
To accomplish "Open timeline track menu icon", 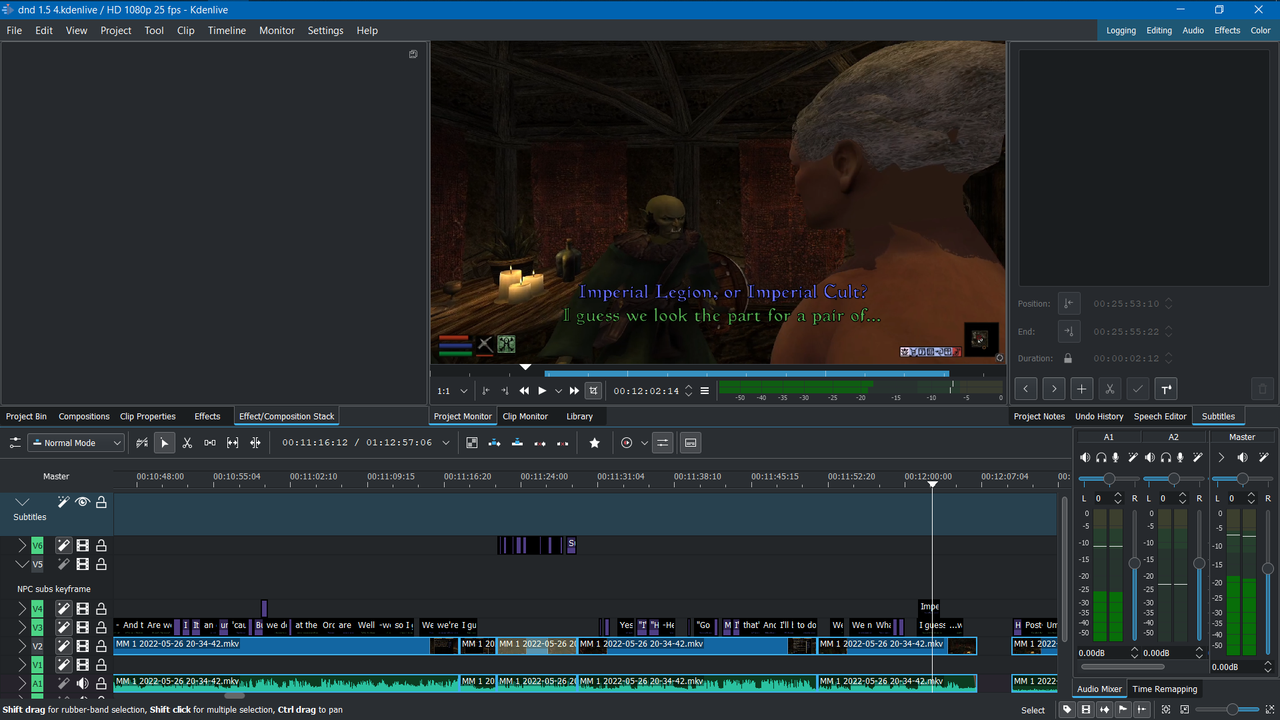I will [x=16, y=443].
